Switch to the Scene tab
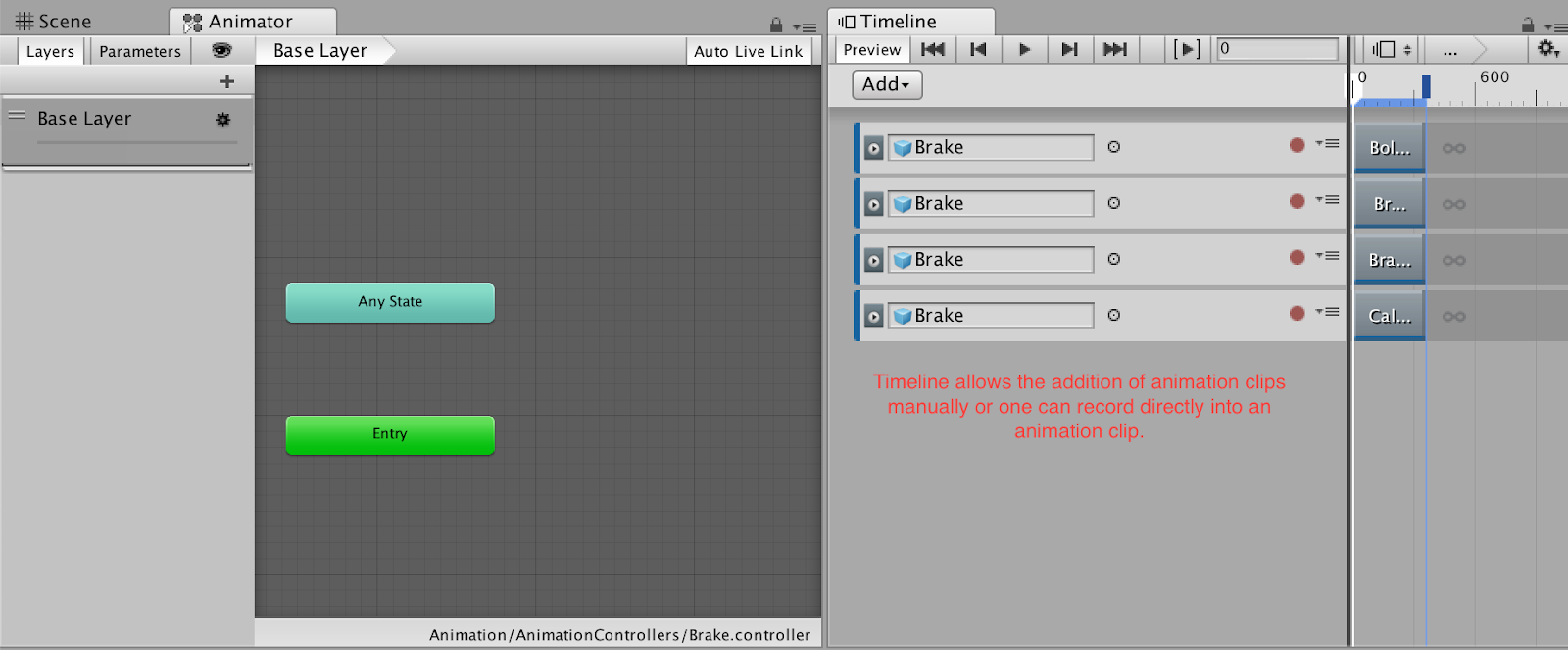 (54, 22)
